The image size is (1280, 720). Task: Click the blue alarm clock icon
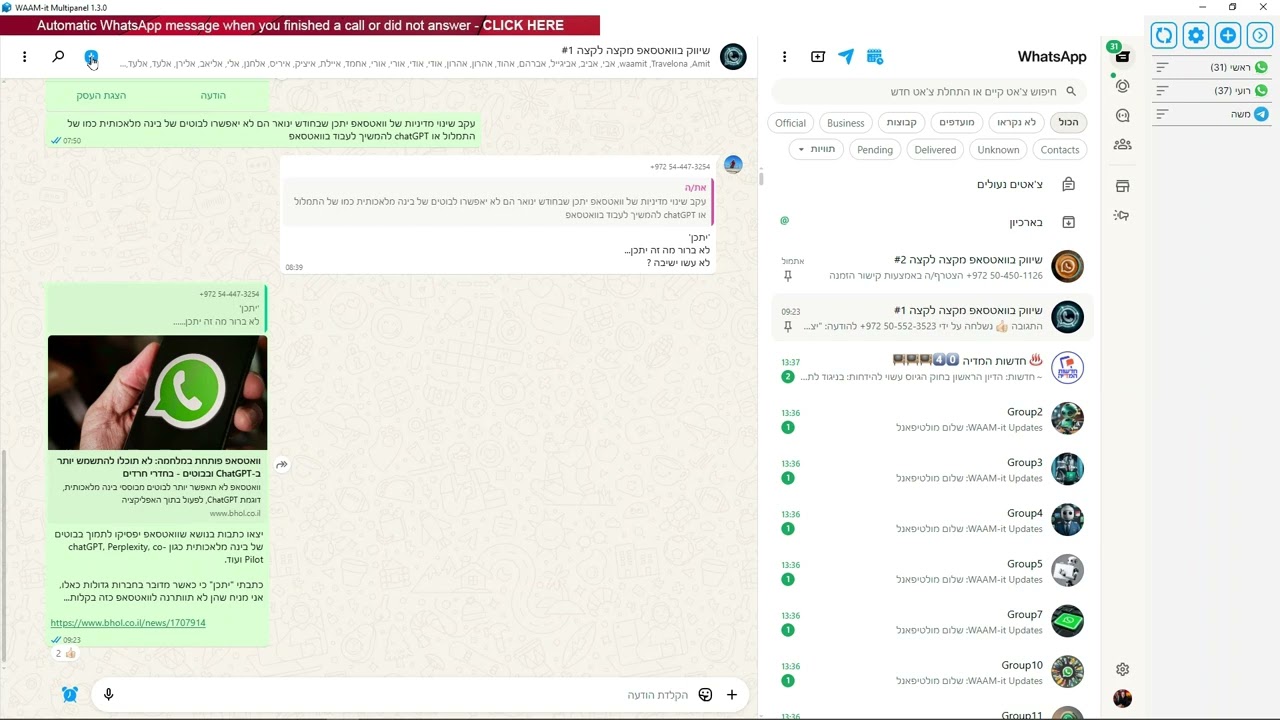[x=70, y=694]
